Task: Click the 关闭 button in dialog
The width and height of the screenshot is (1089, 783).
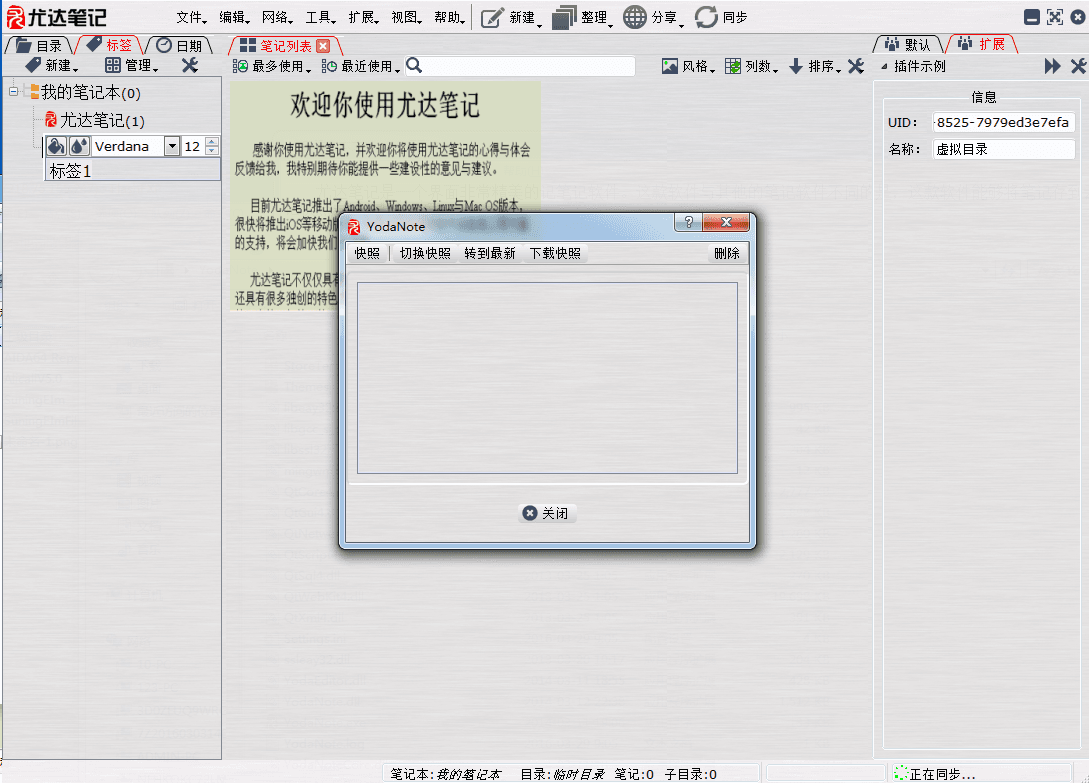Action: click(547, 513)
